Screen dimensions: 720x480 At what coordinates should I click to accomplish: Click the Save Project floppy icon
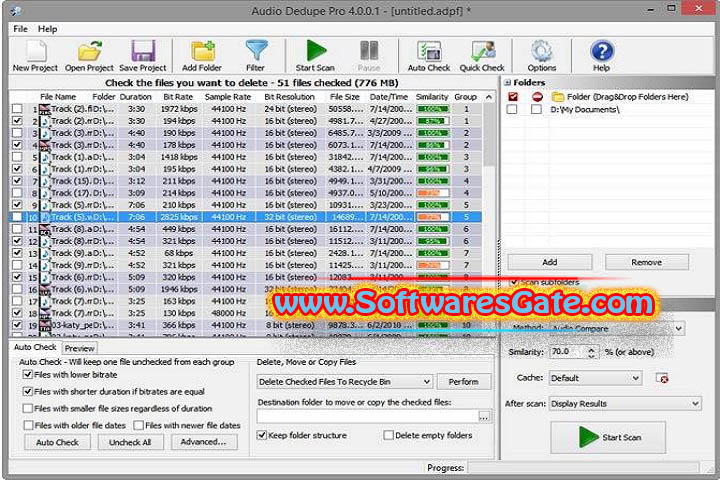pos(143,56)
